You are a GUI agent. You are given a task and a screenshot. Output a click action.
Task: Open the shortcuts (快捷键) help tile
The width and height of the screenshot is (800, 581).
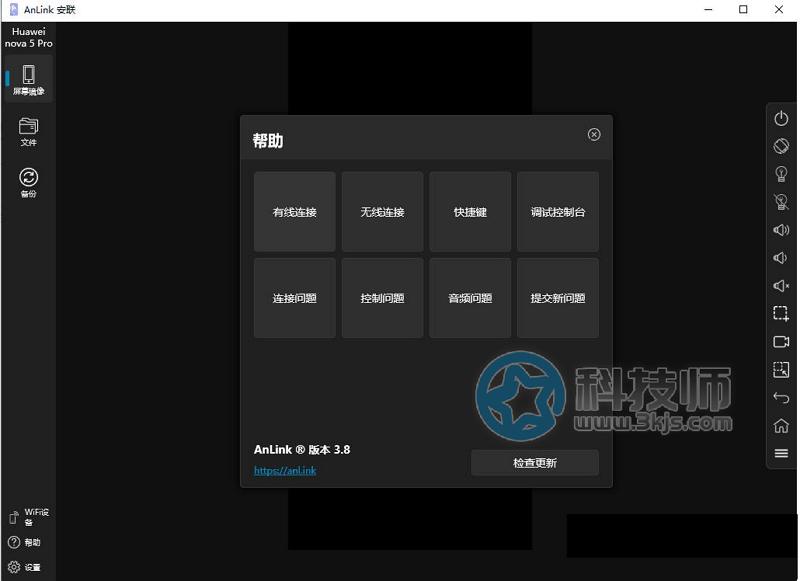tap(470, 212)
